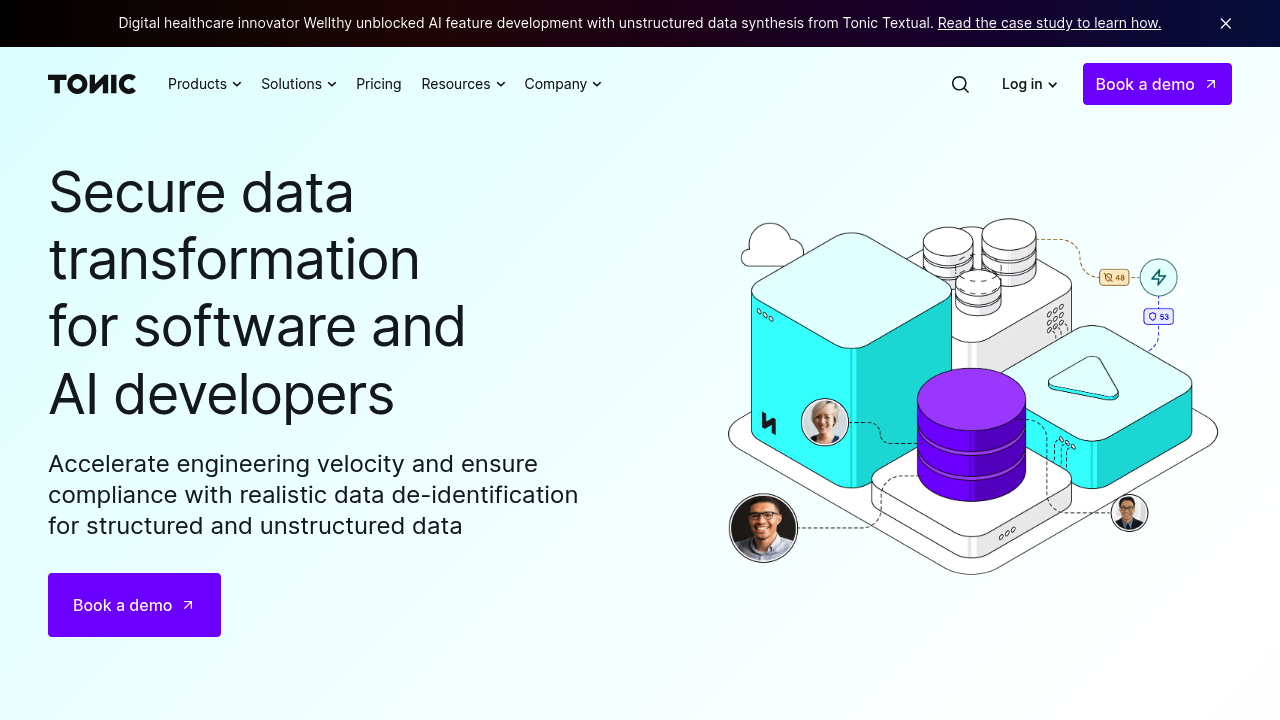Expand the Company dropdown menu
This screenshot has width=1280, height=720.
coord(563,84)
